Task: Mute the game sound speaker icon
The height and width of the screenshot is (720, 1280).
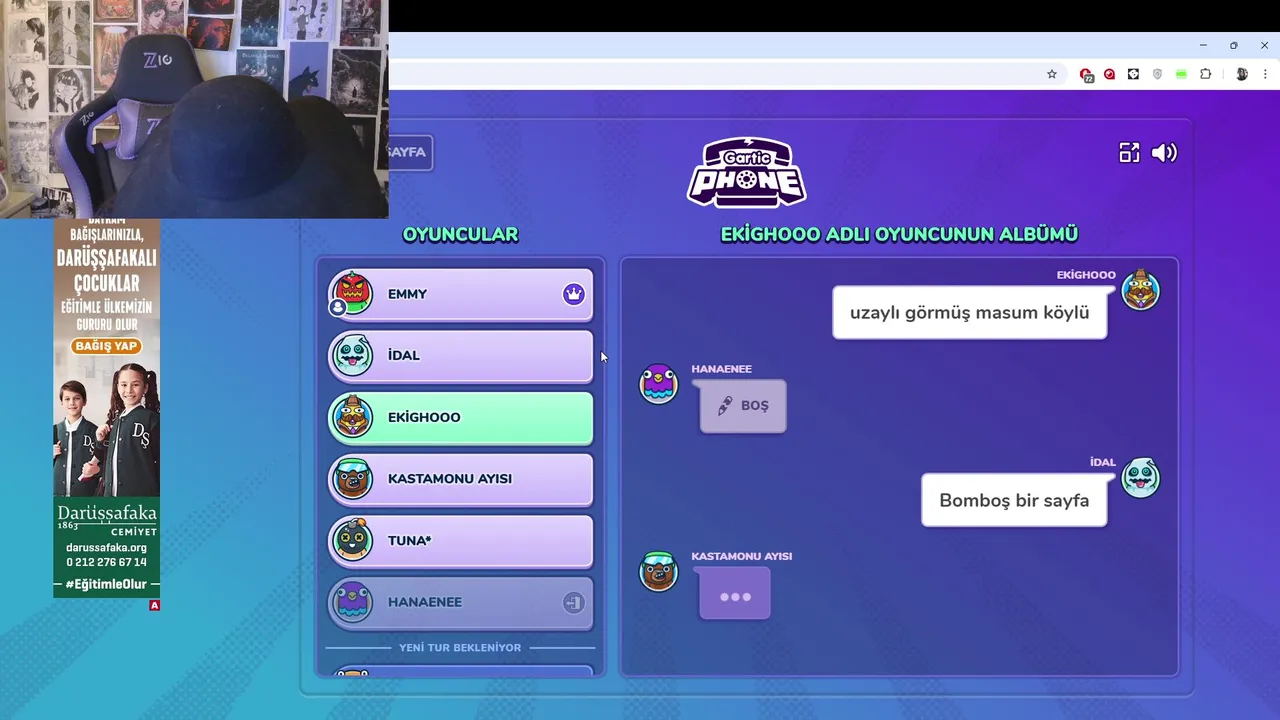Action: coord(1164,152)
